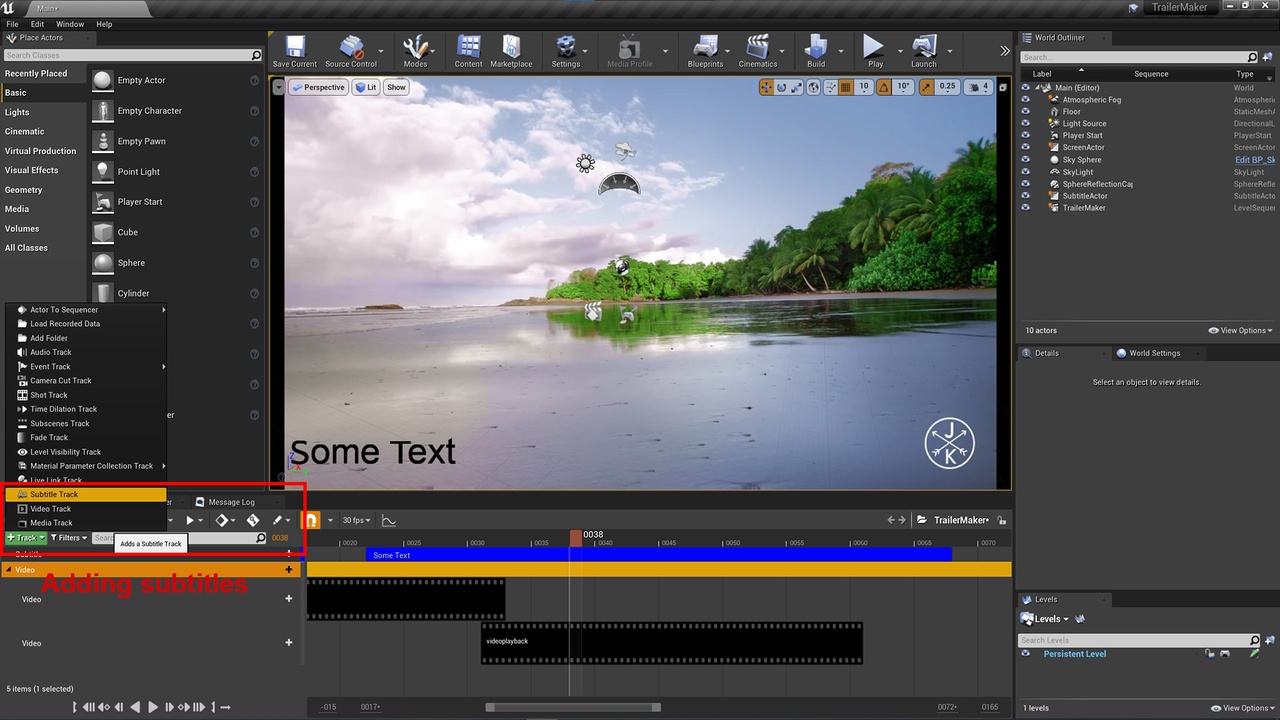Open the rotation snap 10° dropdown

click(x=903, y=87)
